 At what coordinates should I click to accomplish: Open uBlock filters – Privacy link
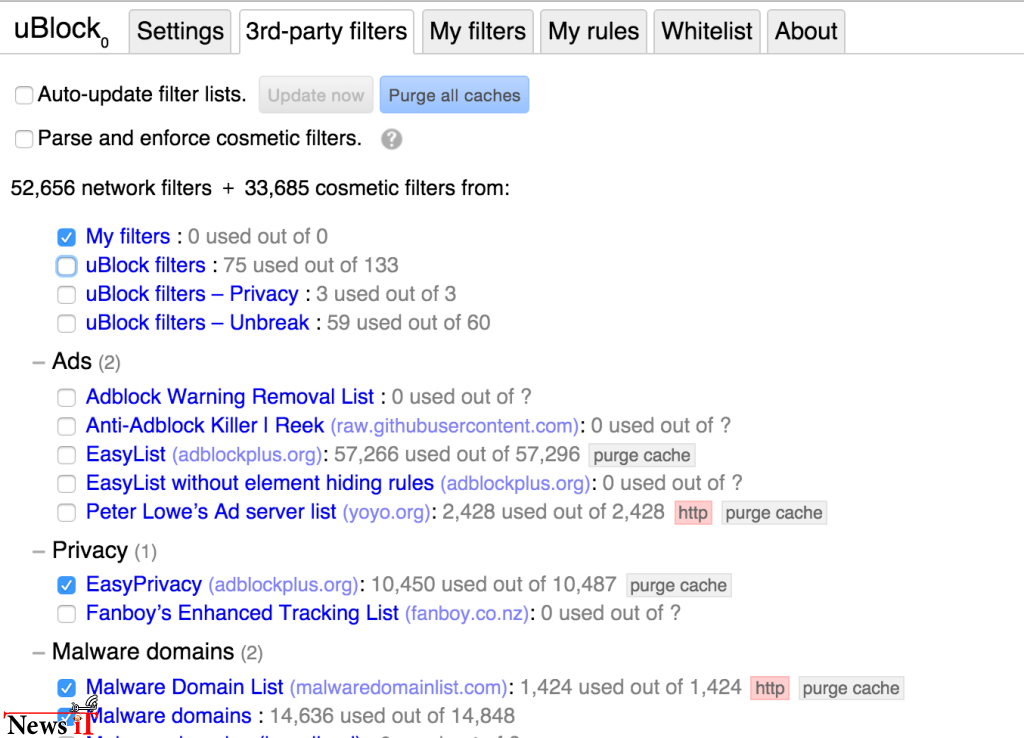192,294
